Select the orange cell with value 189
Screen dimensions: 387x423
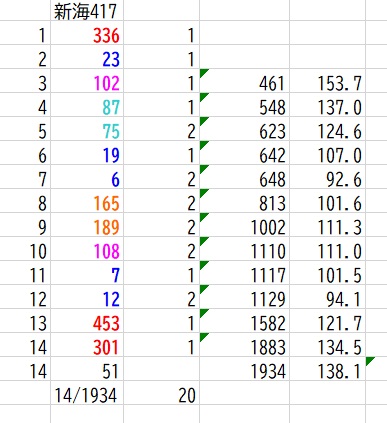[x=87, y=227]
